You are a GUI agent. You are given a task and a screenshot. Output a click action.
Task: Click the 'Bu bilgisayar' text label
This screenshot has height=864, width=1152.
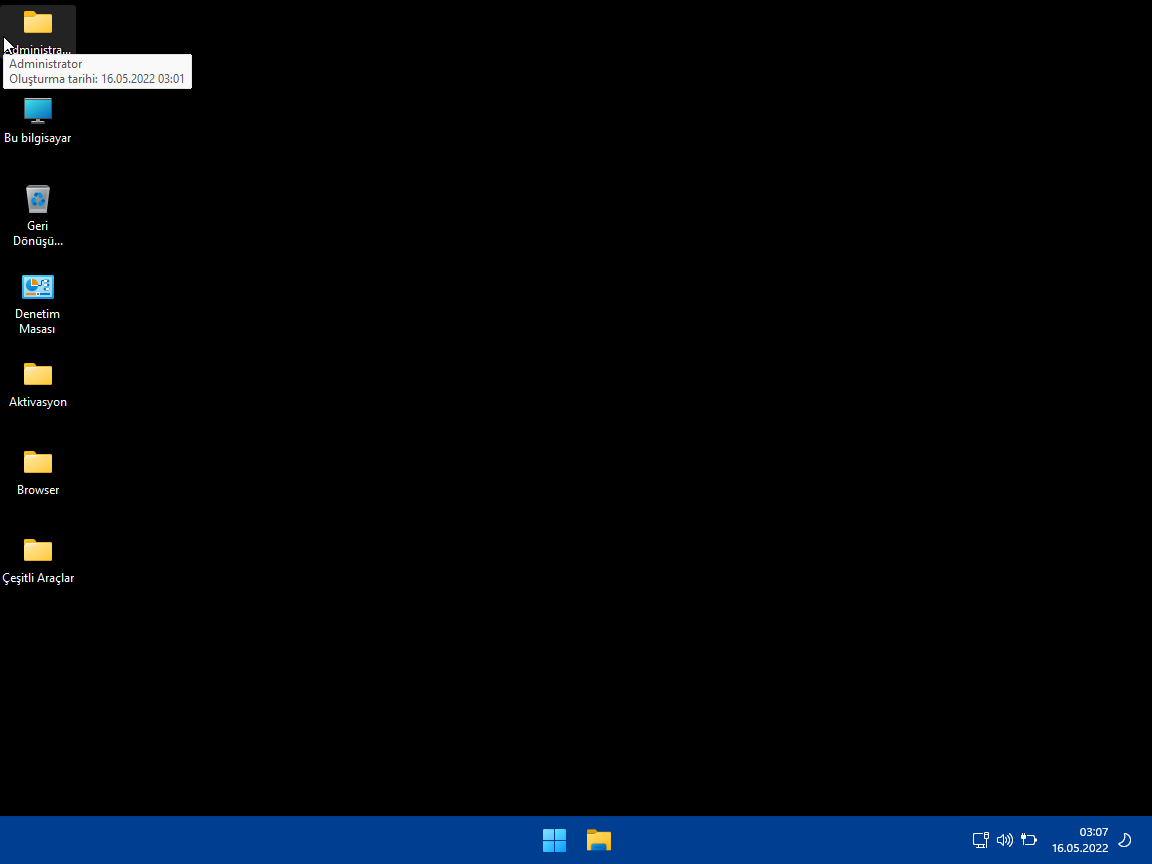[38, 138]
